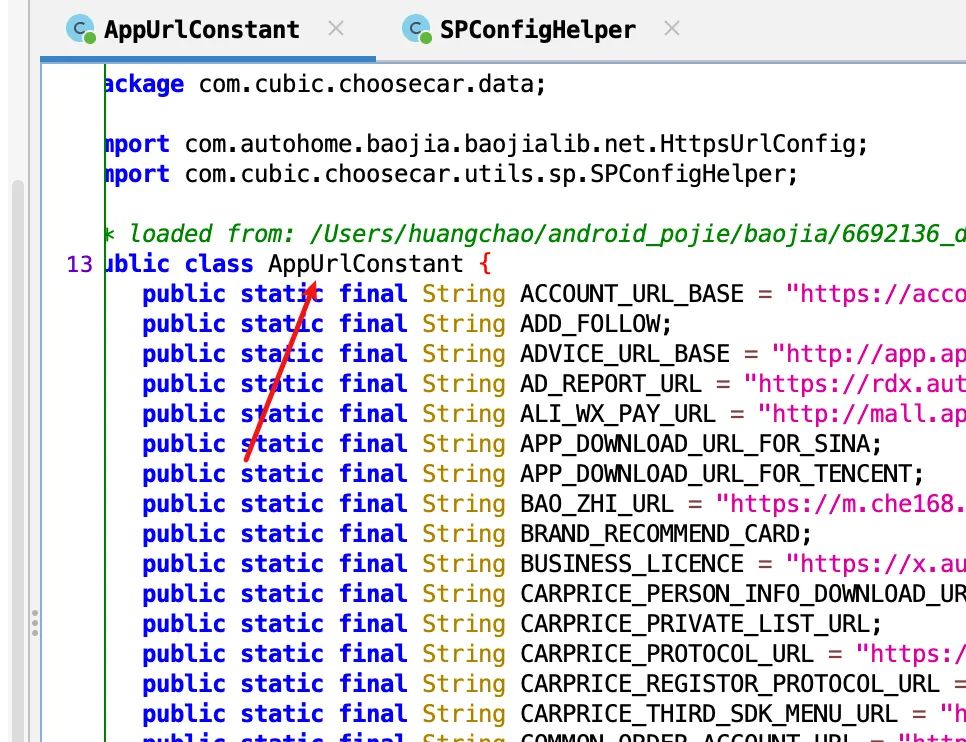966x742 pixels.
Task: Click the HttpsUrlConfig import statement
Action: [x=487, y=145]
